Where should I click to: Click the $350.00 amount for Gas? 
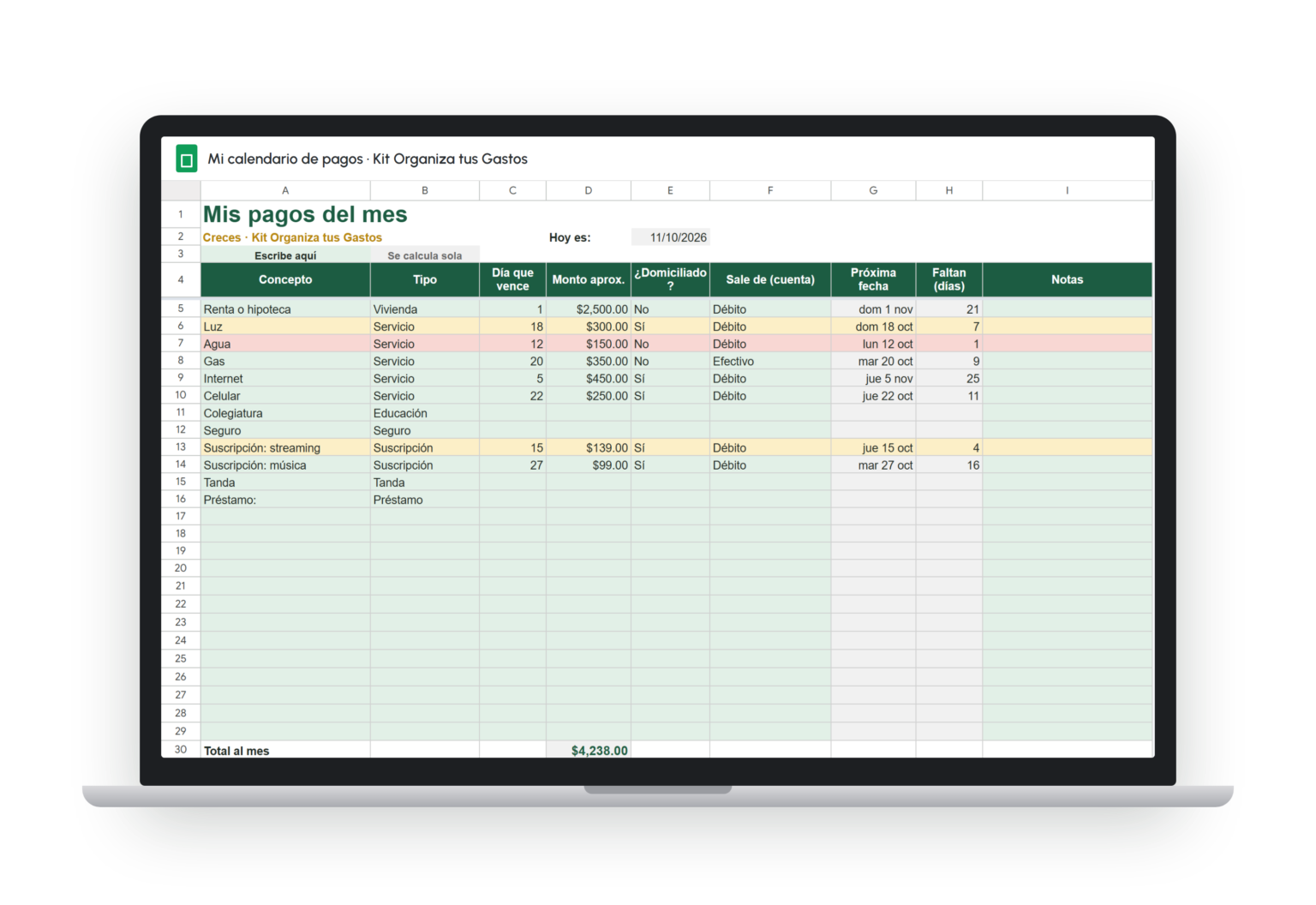tap(589, 362)
